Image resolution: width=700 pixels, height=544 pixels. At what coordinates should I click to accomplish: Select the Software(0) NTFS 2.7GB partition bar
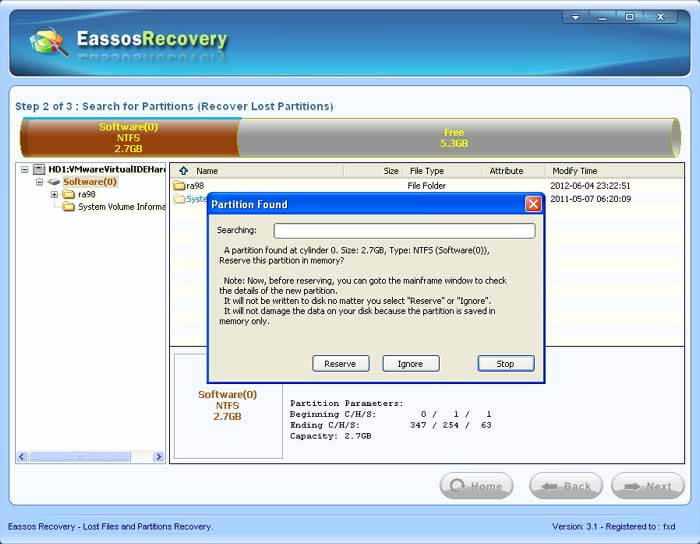(x=129, y=137)
